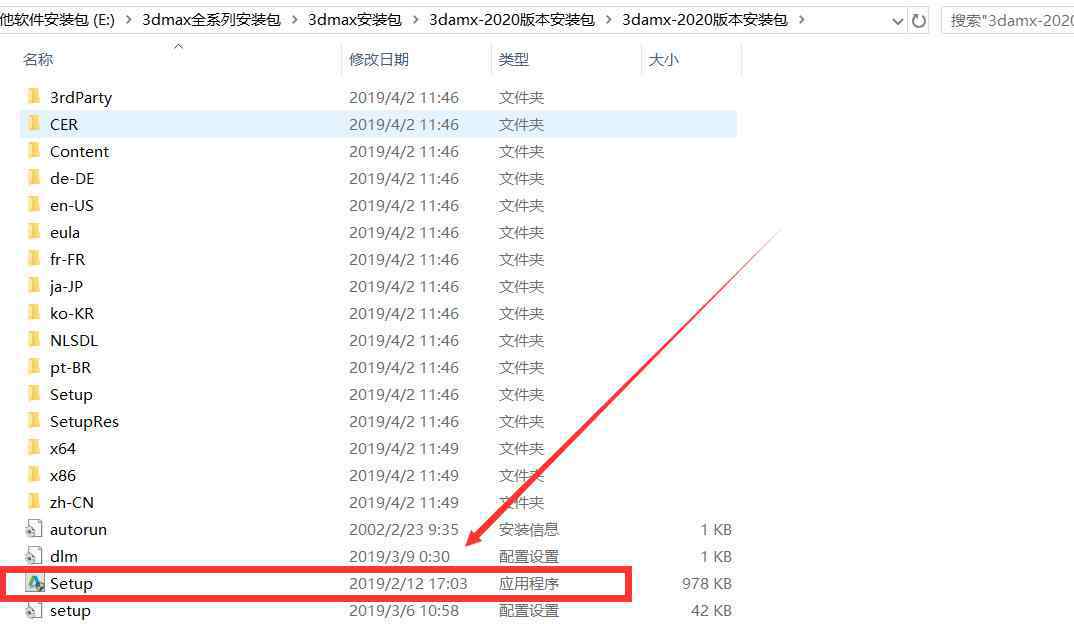Viewport: 1074px width, 624px height.
Task: Go to the E: drive breadcrumb
Action: click(58, 21)
